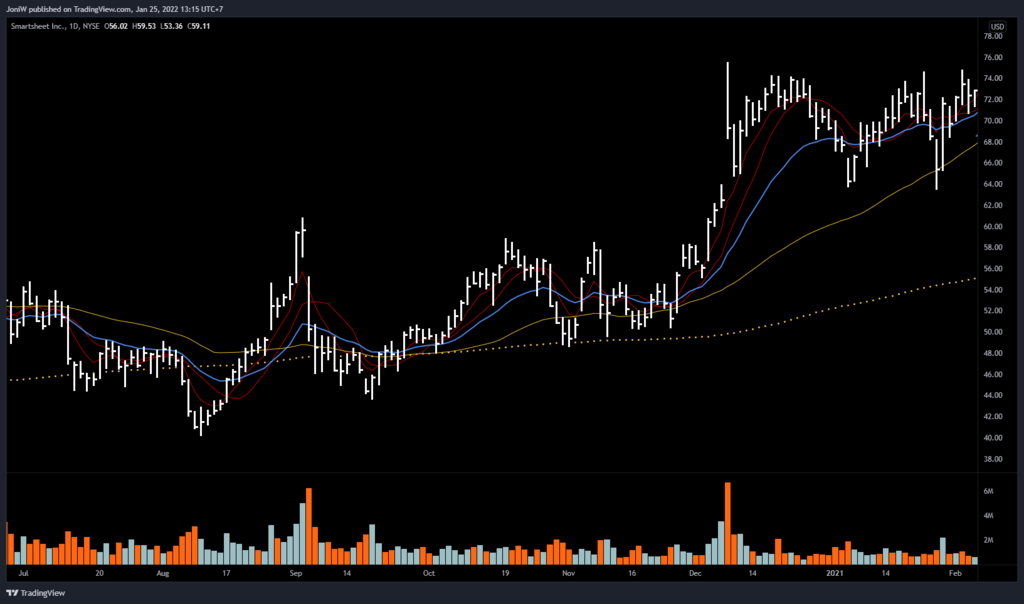Select the Sep marker on the time axis
This screenshot has width=1024, height=604.
tap(296, 575)
